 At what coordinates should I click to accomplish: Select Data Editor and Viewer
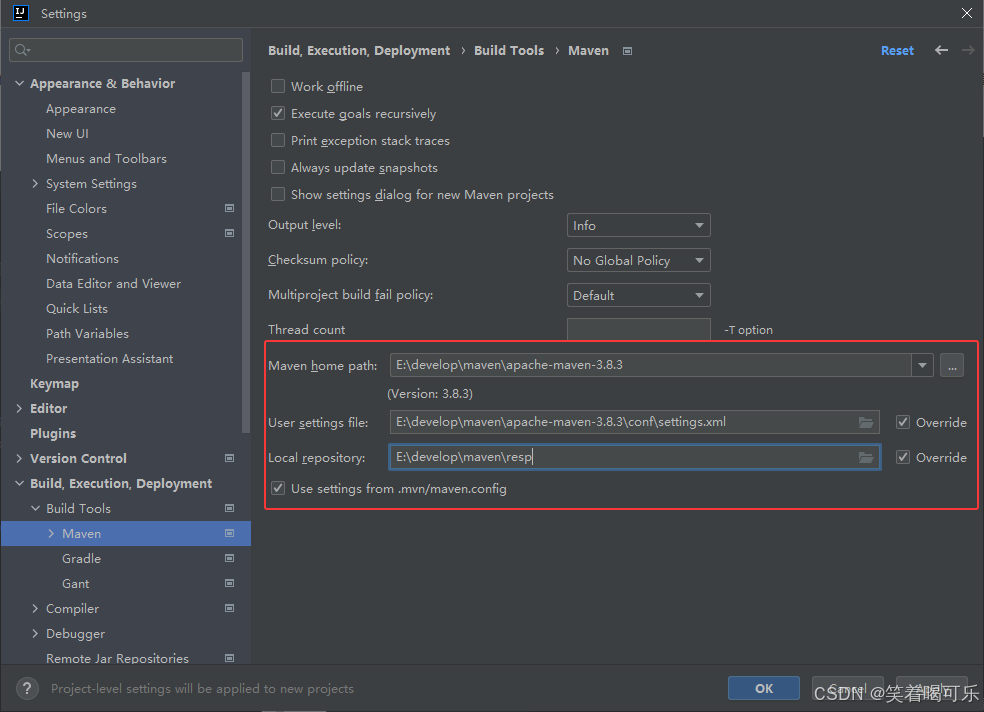click(x=114, y=284)
